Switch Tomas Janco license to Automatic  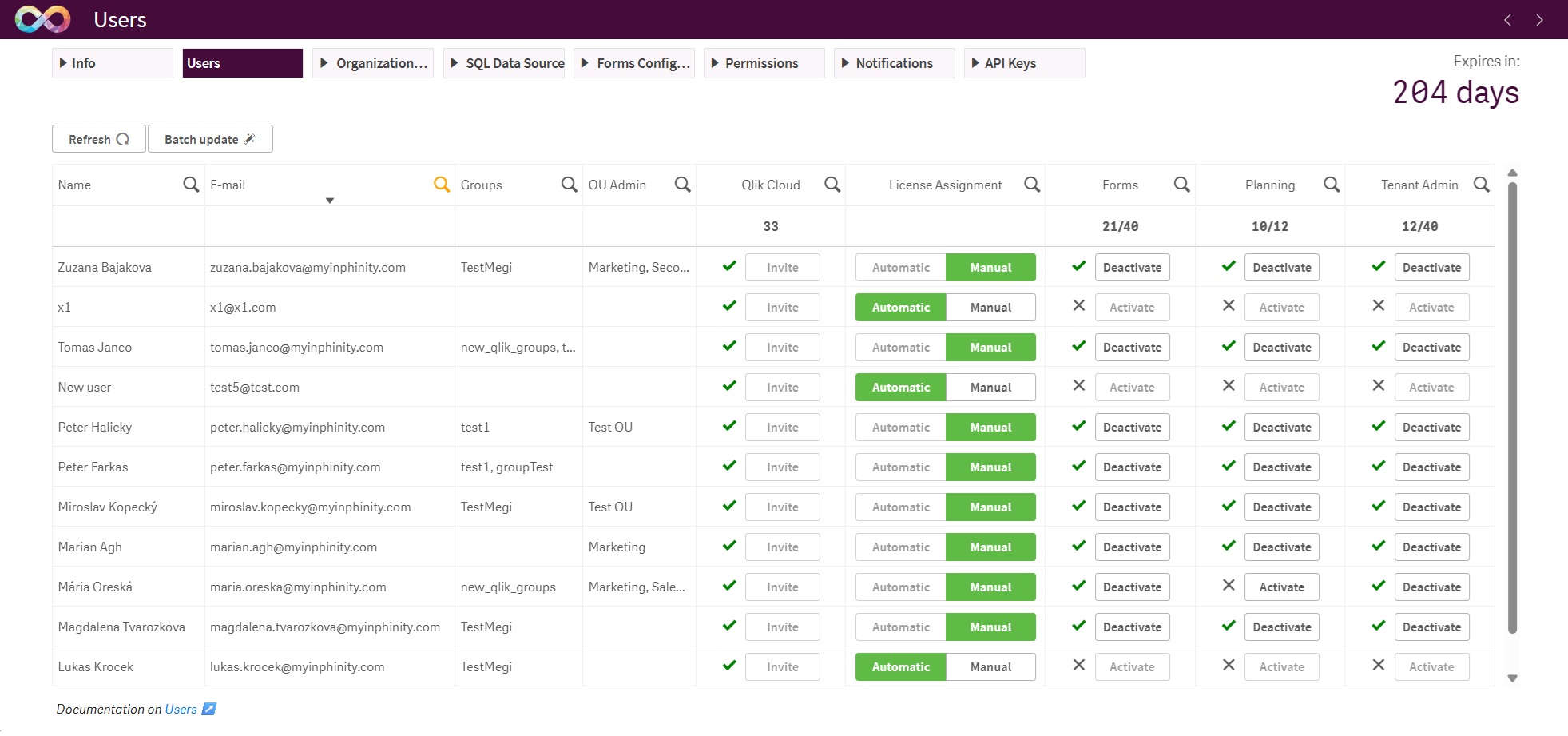(901, 348)
